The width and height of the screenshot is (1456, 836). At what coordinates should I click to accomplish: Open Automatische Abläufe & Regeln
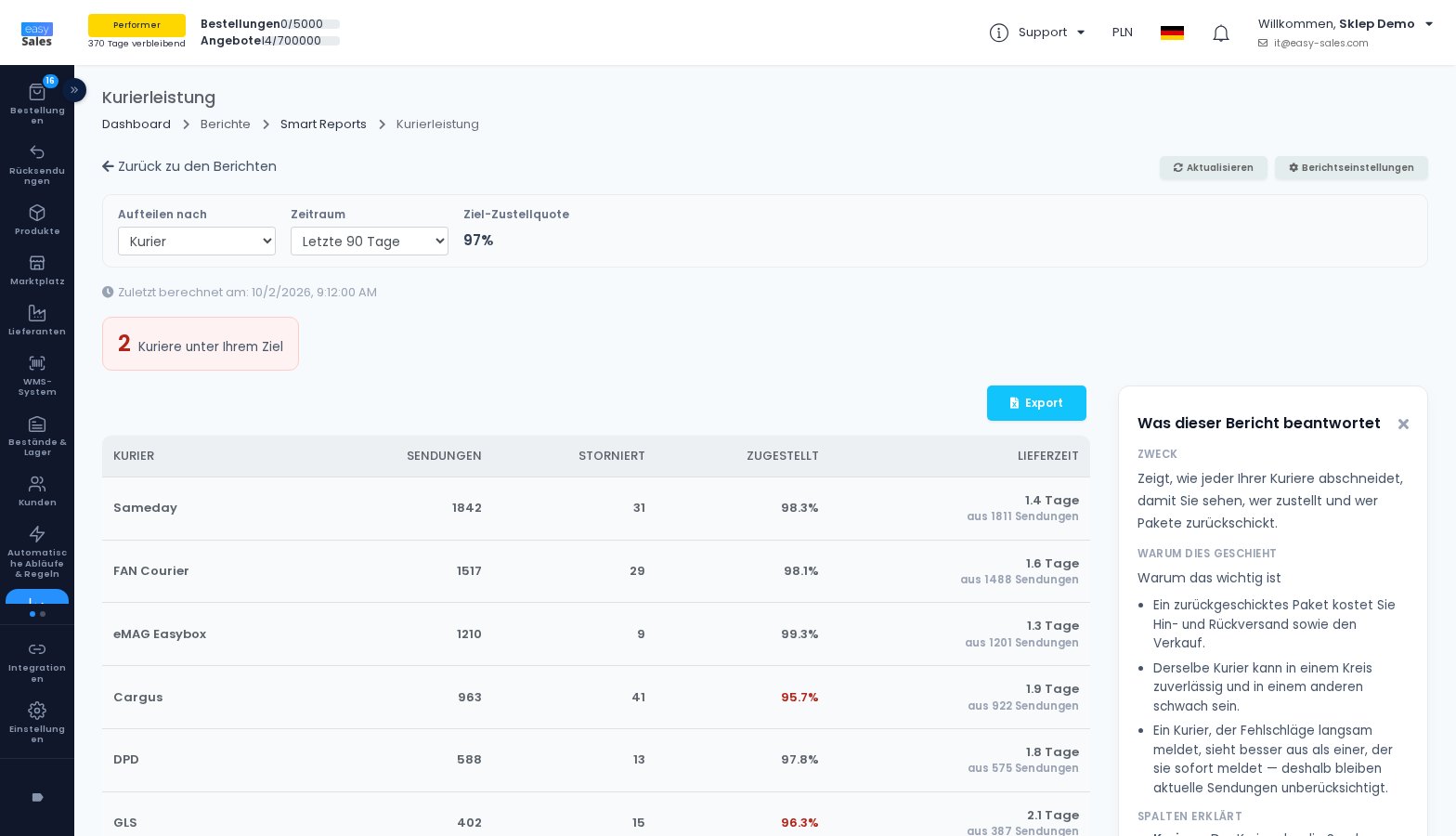point(37,552)
